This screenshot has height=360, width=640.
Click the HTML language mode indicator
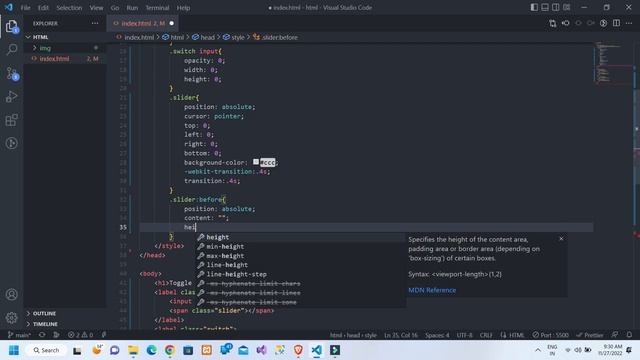pos(517,335)
